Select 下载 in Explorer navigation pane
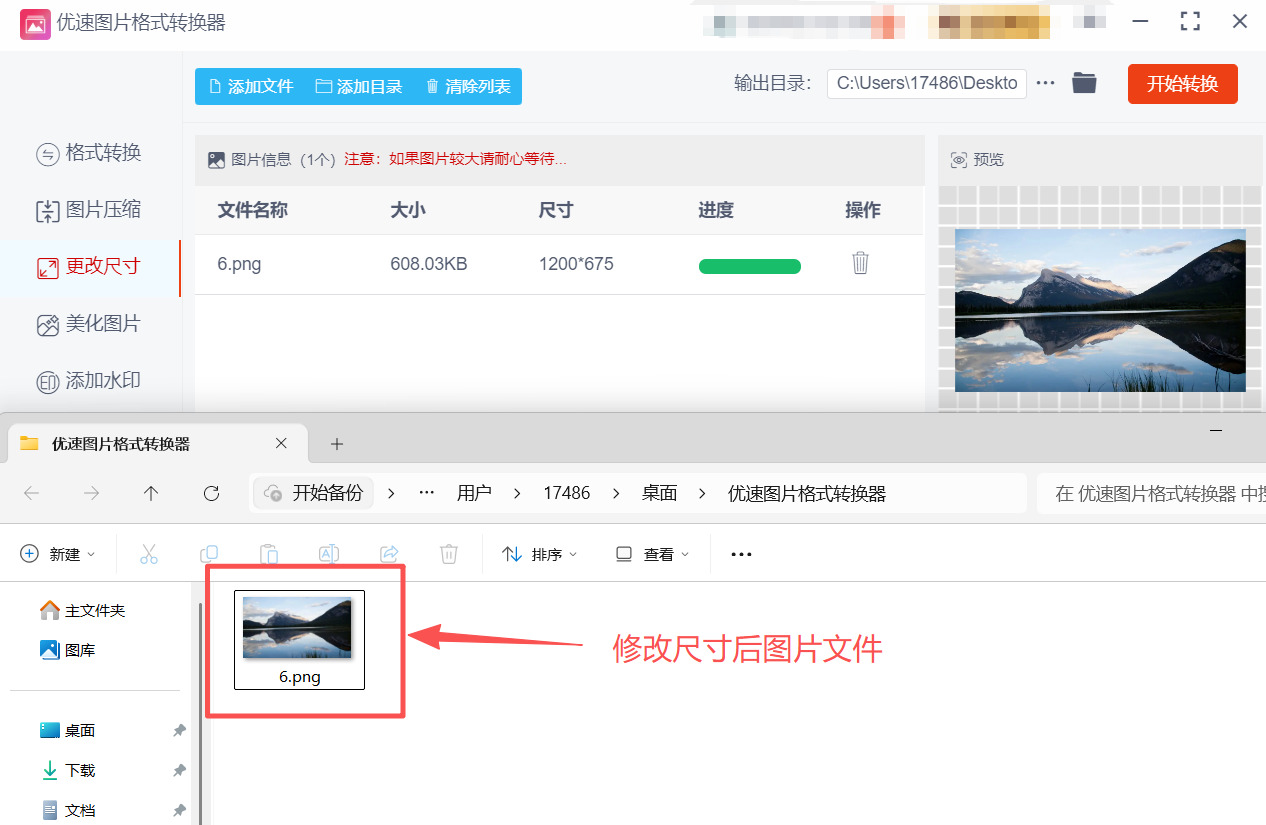This screenshot has width=1266, height=825. click(x=68, y=770)
